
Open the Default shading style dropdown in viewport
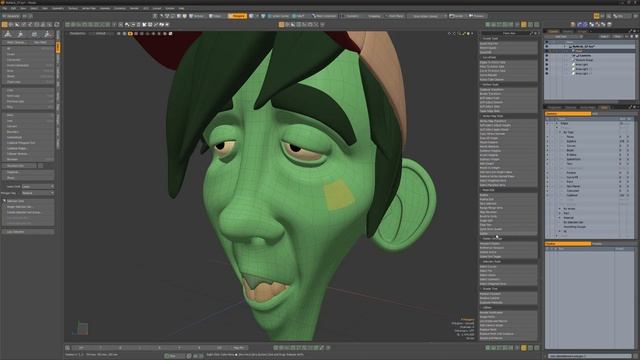(x=100, y=33)
